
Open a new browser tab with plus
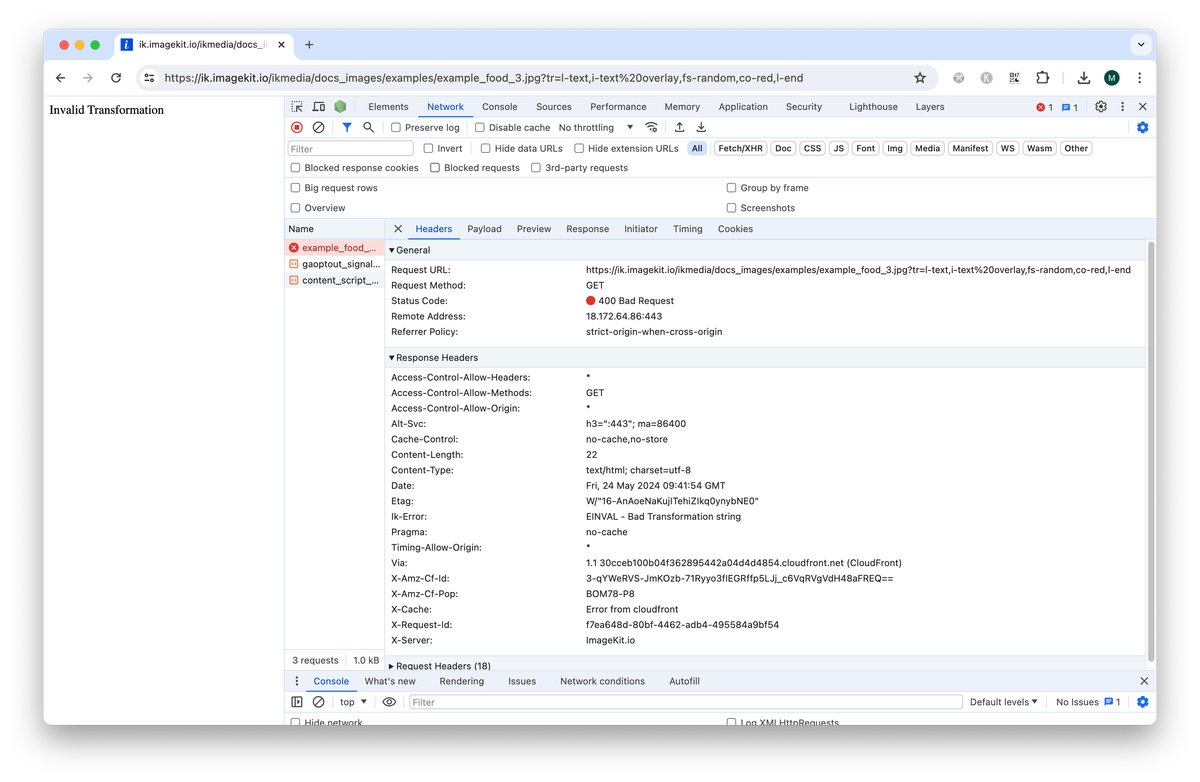[309, 45]
